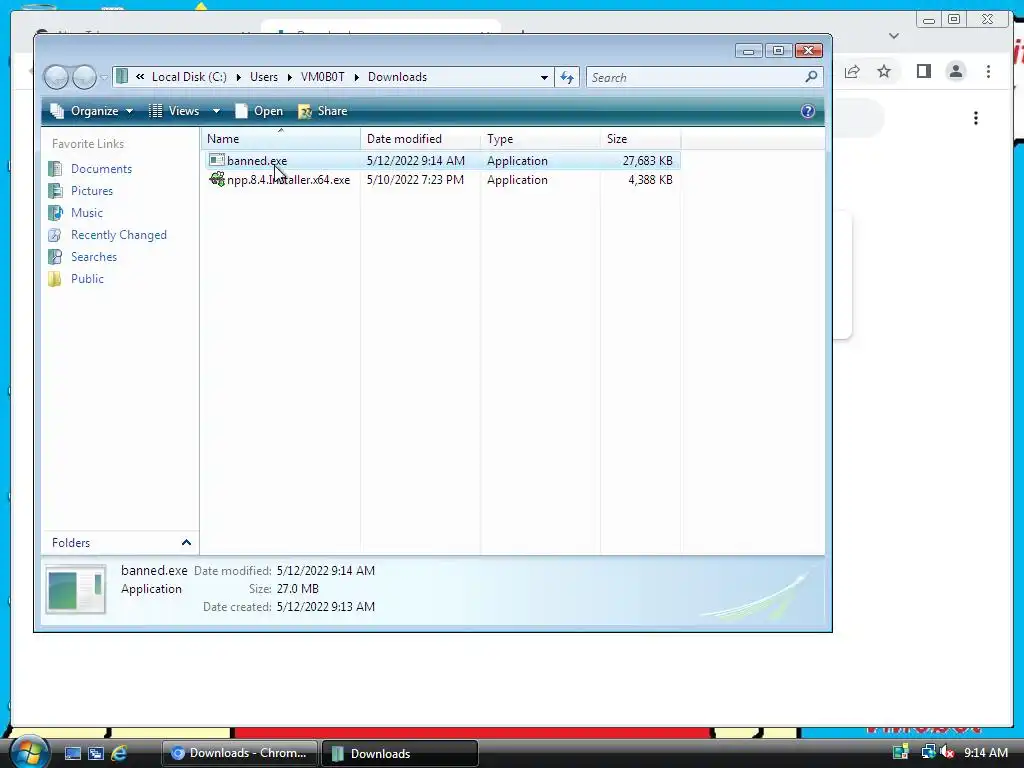Click the Refresh button by address bar
1024x768 pixels.
tap(567, 77)
